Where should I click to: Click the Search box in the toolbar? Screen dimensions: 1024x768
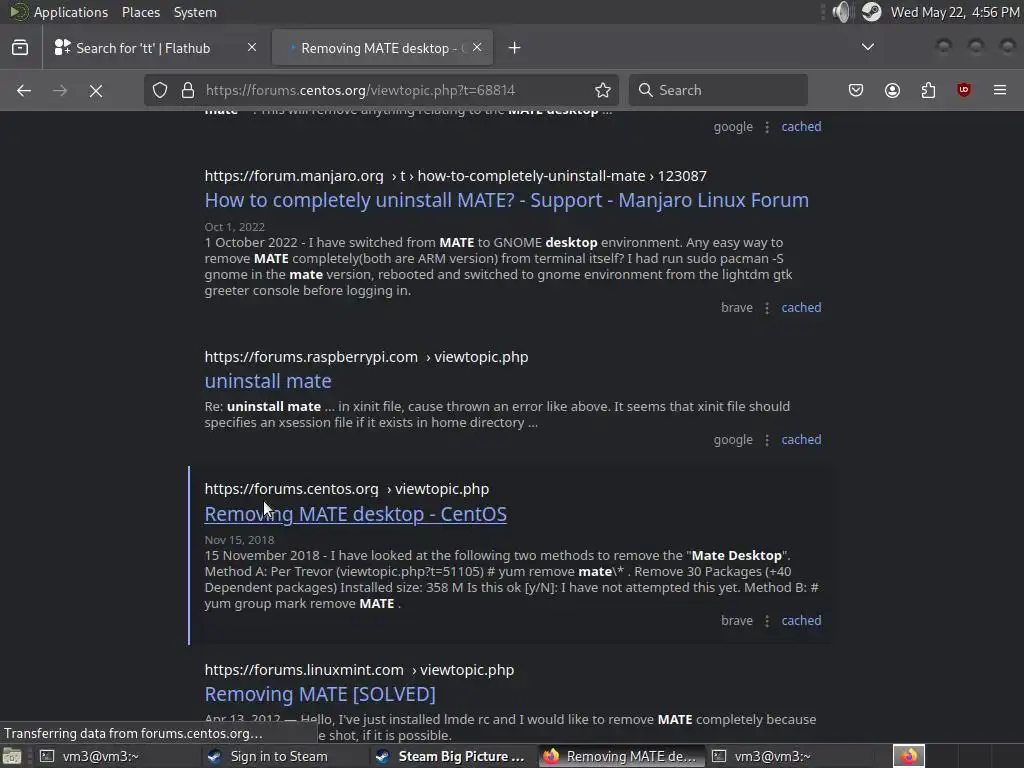[x=718, y=90]
